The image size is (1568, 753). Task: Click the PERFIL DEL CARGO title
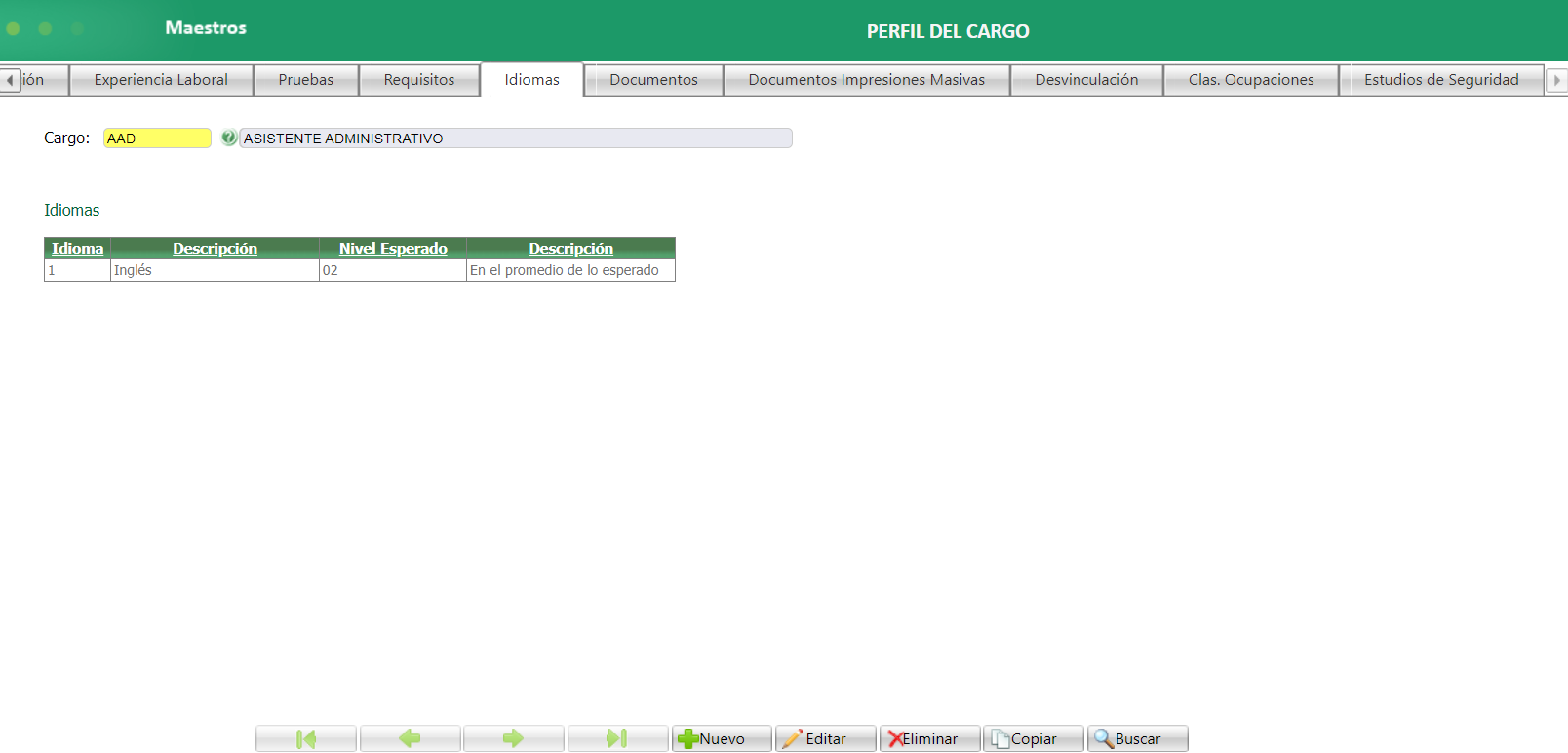[948, 31]
